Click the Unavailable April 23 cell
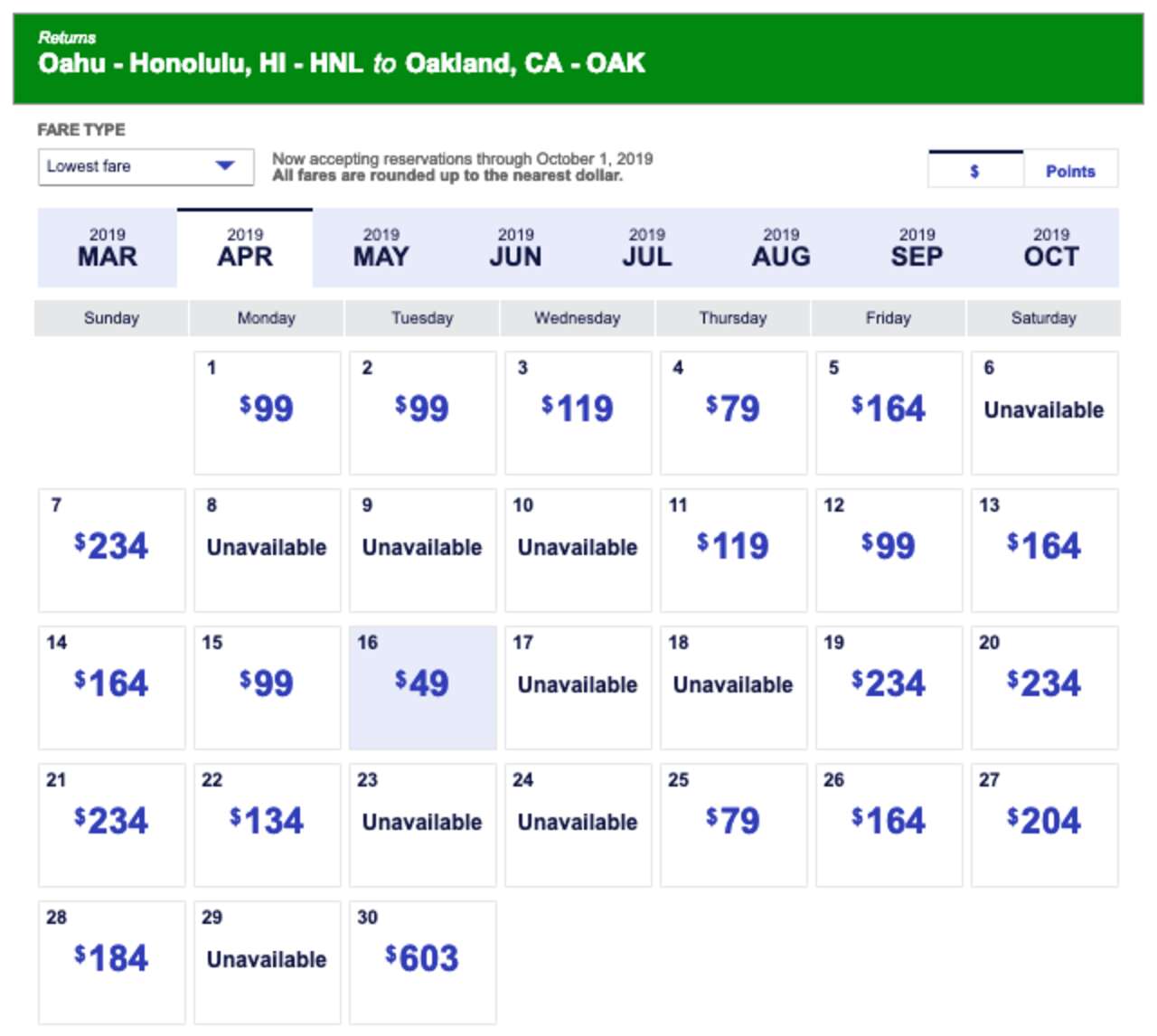 [x=423, y=825]
